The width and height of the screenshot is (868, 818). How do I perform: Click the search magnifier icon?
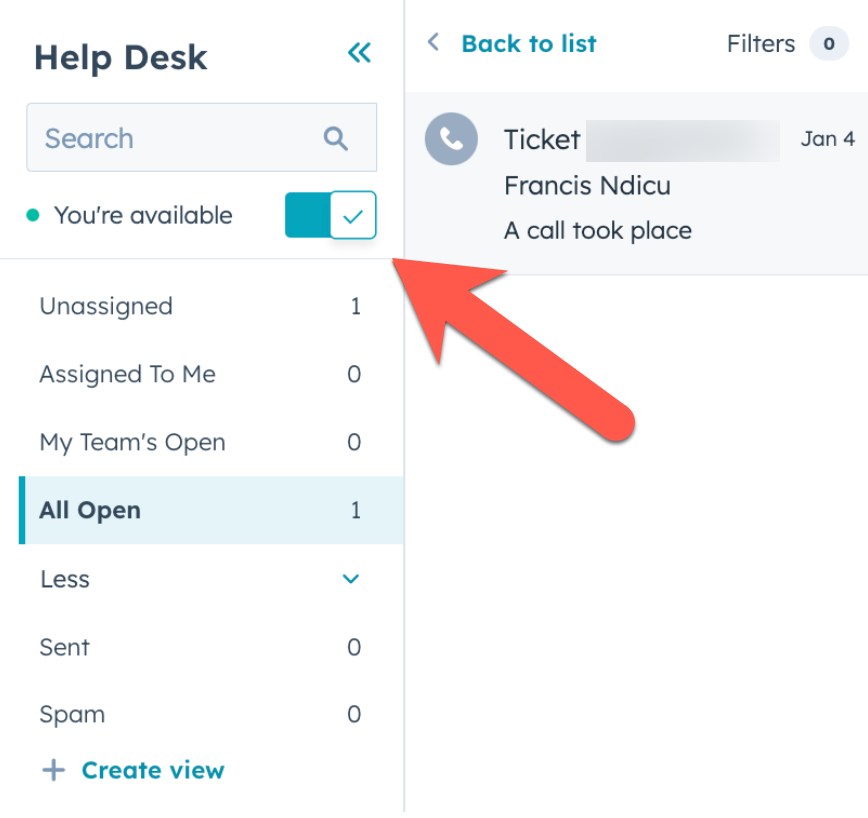pyautogui.click(x=336, y=138)
